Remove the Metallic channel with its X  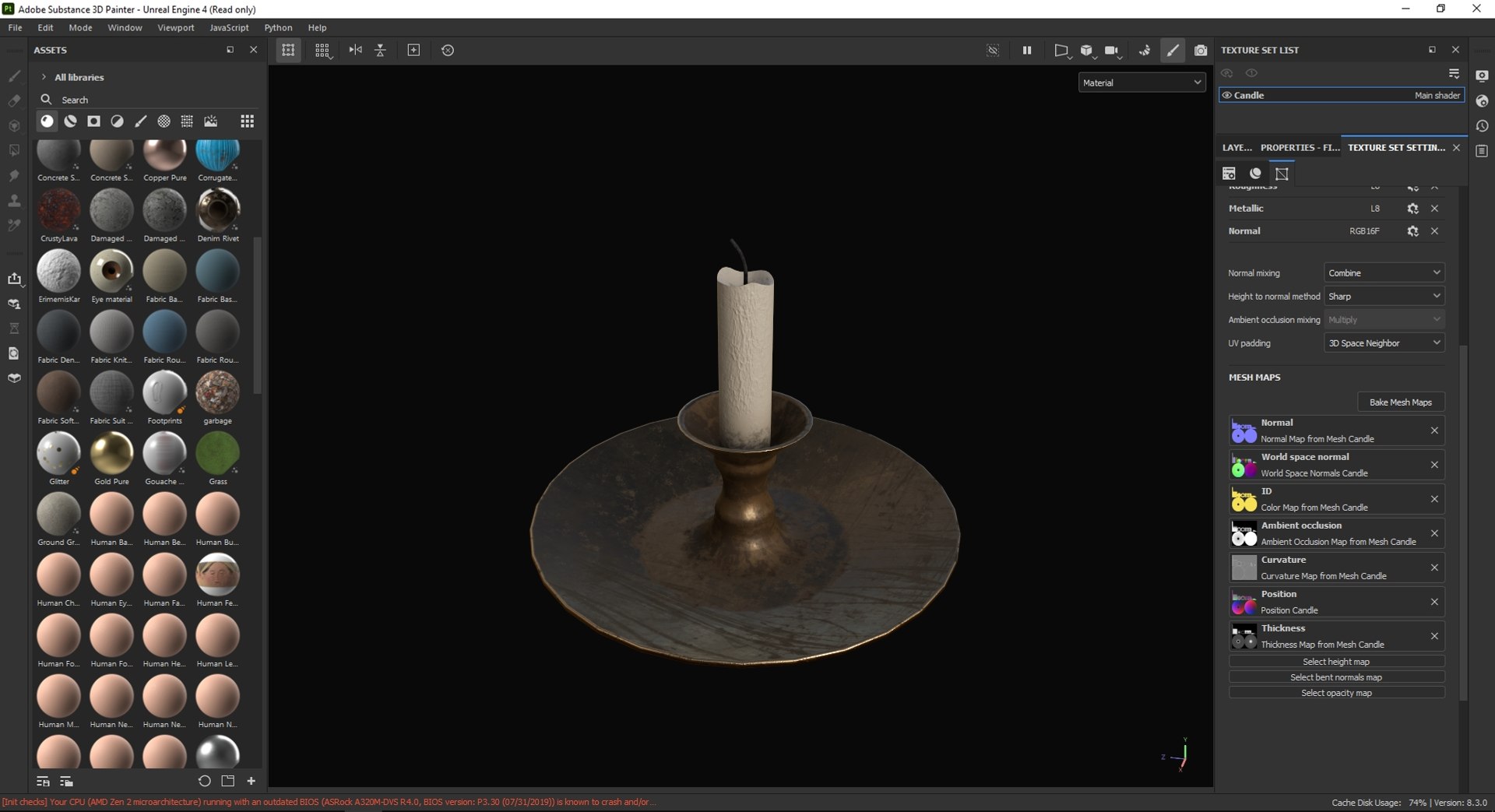[x=1434, y=209]
